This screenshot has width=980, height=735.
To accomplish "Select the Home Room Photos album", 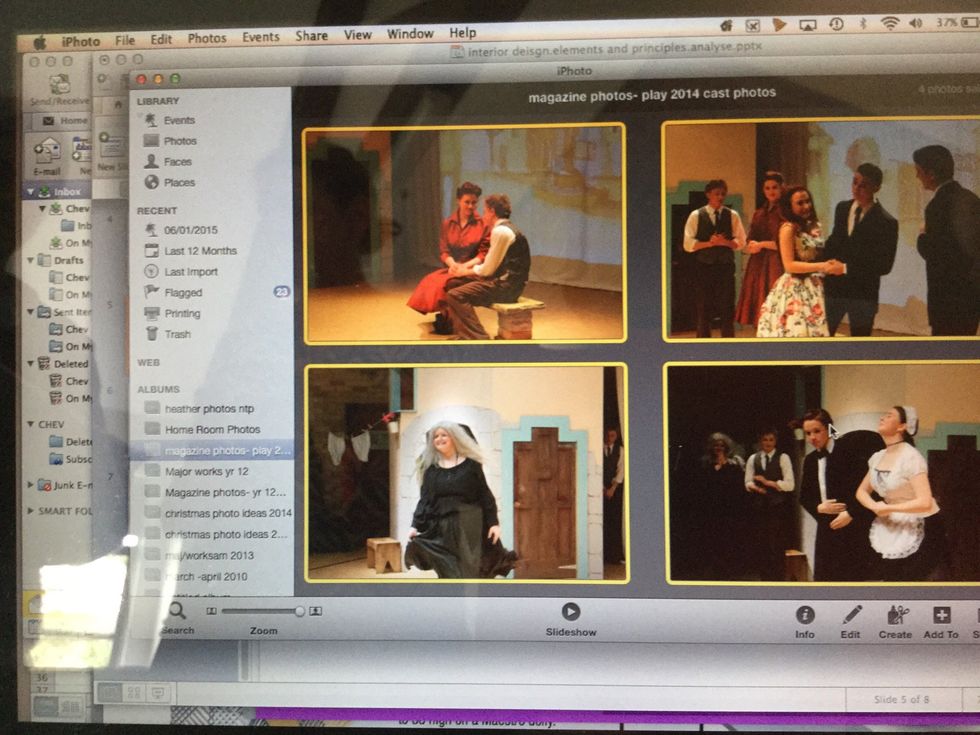I will pyautogui.click(x=213, y=429).
